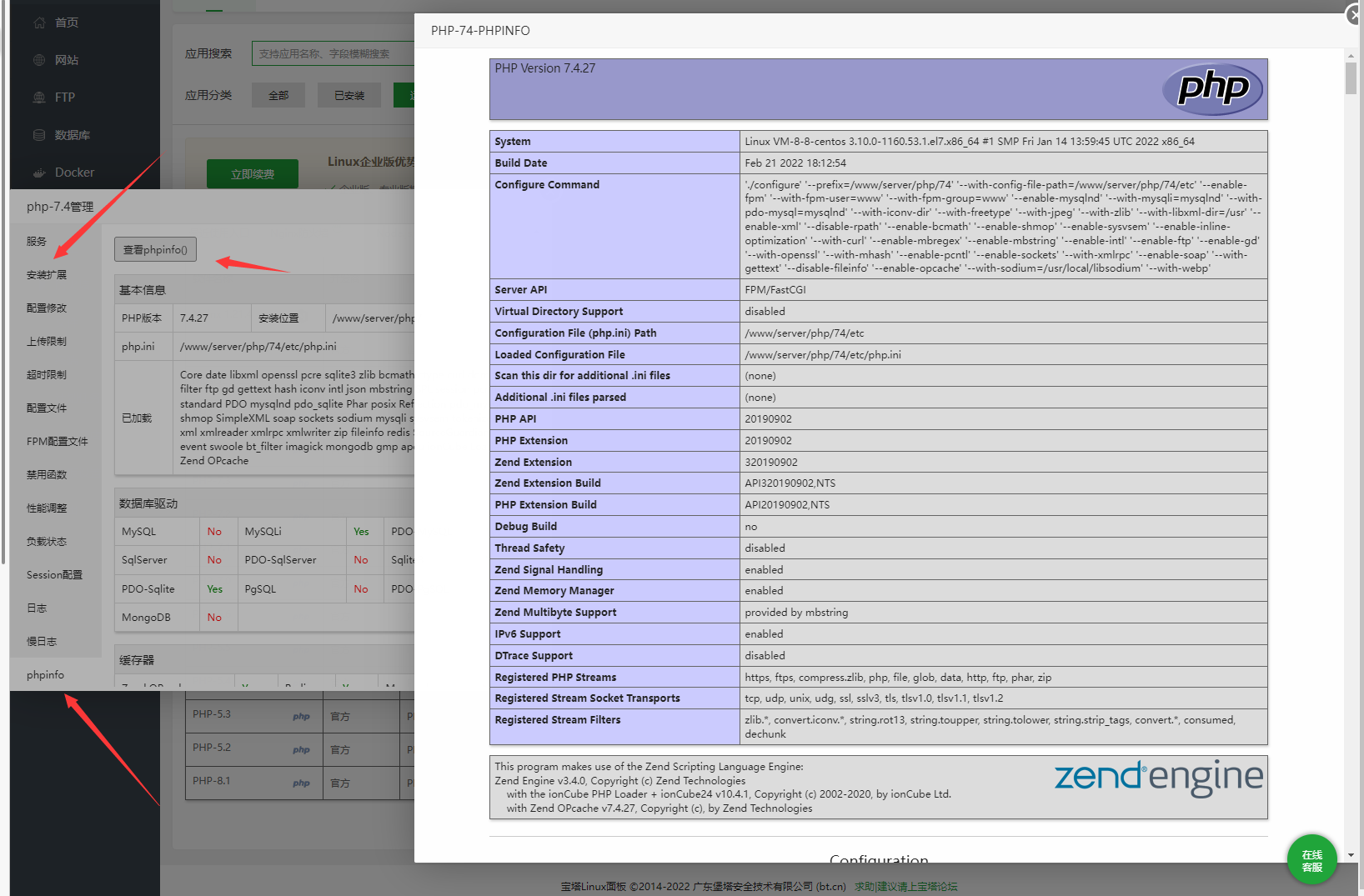Focus the 应用搜索 search field
The height and width of the screenshot is (896, 1364).
pyautogui.click(x=333, y=53)
